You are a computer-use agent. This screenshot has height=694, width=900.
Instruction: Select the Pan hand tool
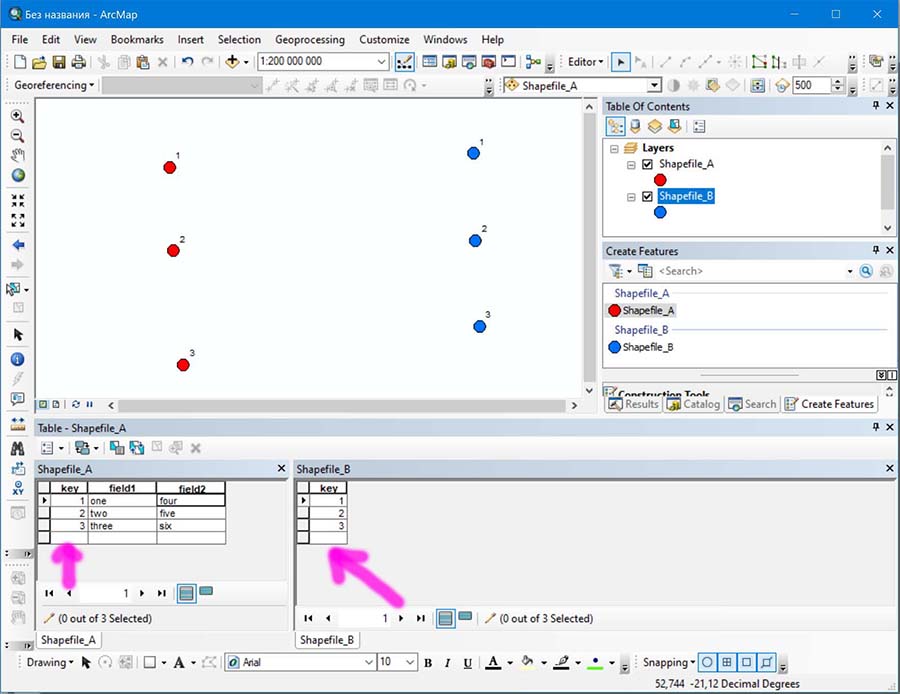click(18, 156)
